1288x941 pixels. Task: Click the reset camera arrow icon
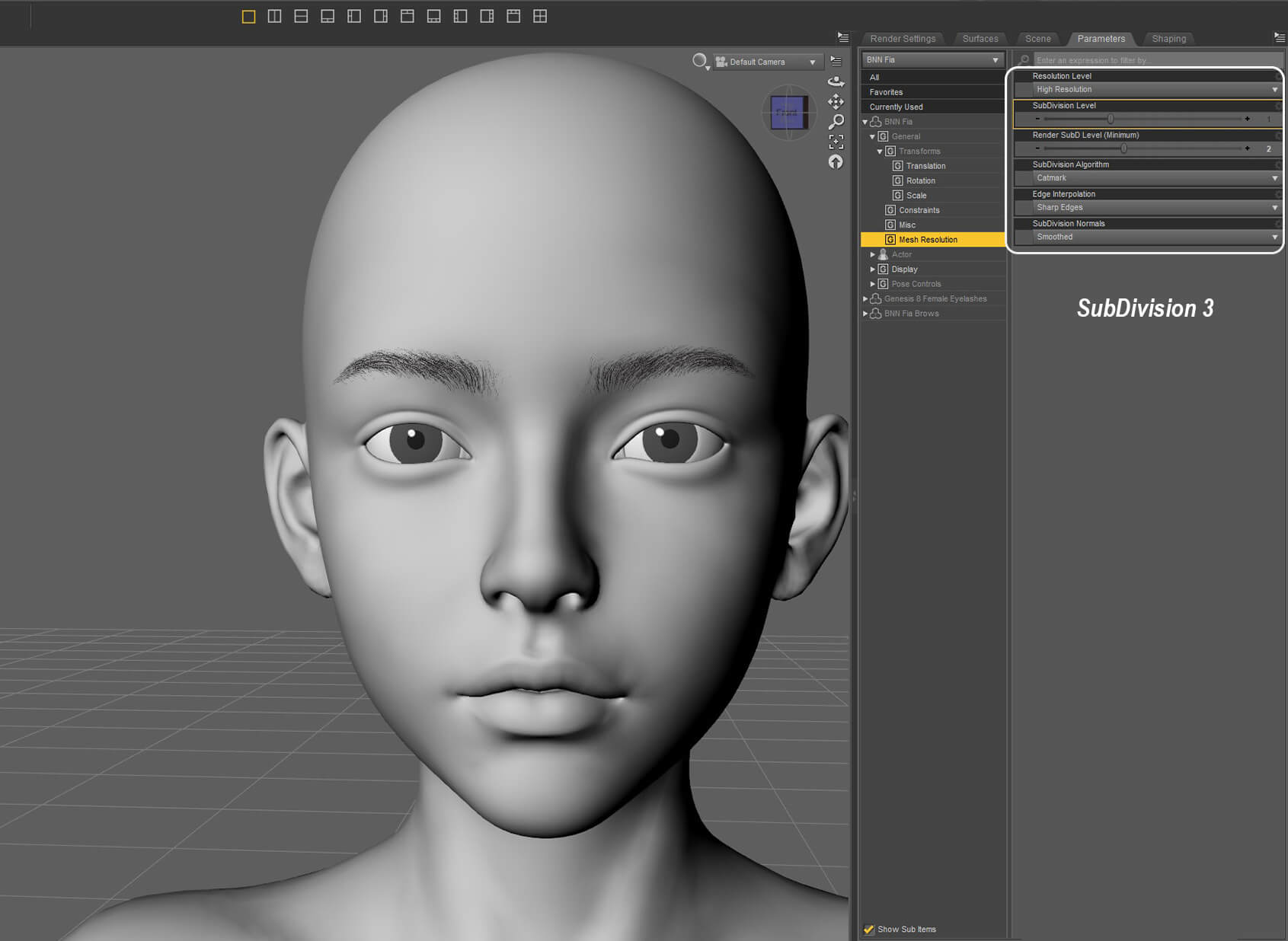[836, 161]
